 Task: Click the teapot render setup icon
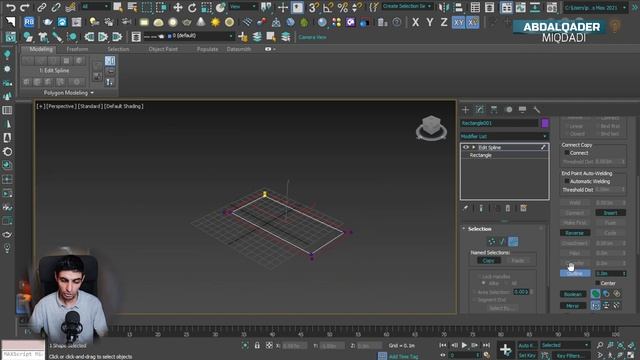coord(48,22)
